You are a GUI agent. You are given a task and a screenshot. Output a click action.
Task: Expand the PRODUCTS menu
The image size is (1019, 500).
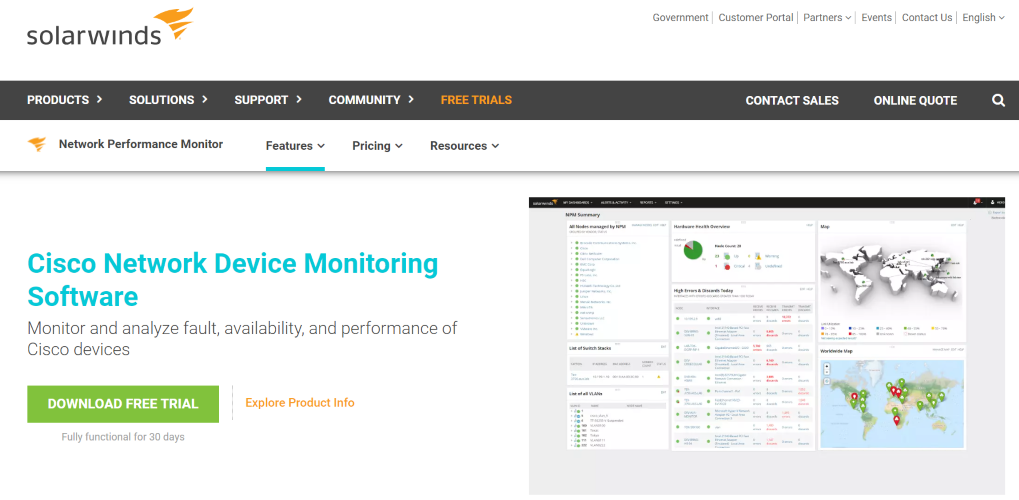(x=64, y=100)
